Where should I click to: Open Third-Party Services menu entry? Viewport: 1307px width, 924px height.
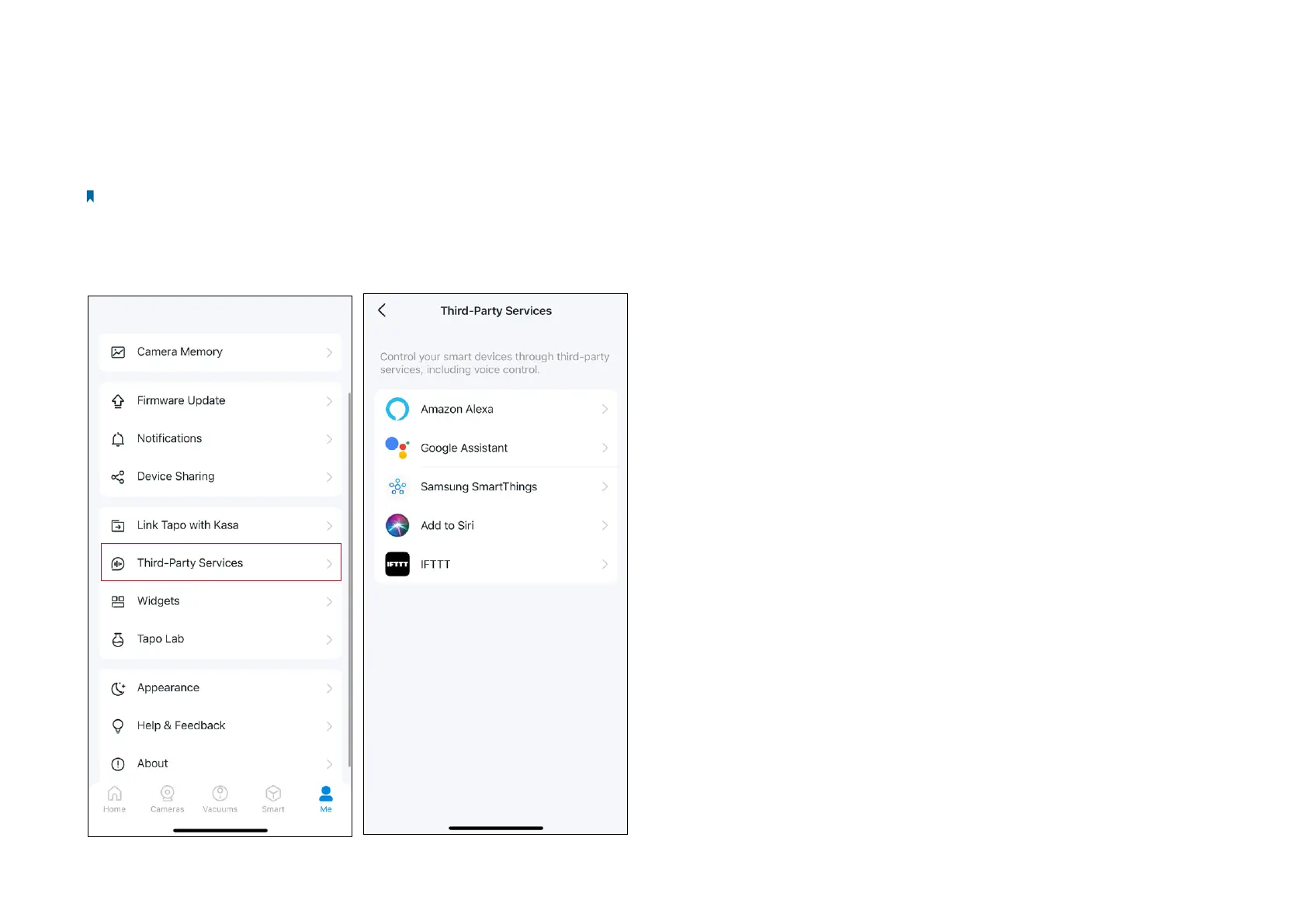(221, 562)
